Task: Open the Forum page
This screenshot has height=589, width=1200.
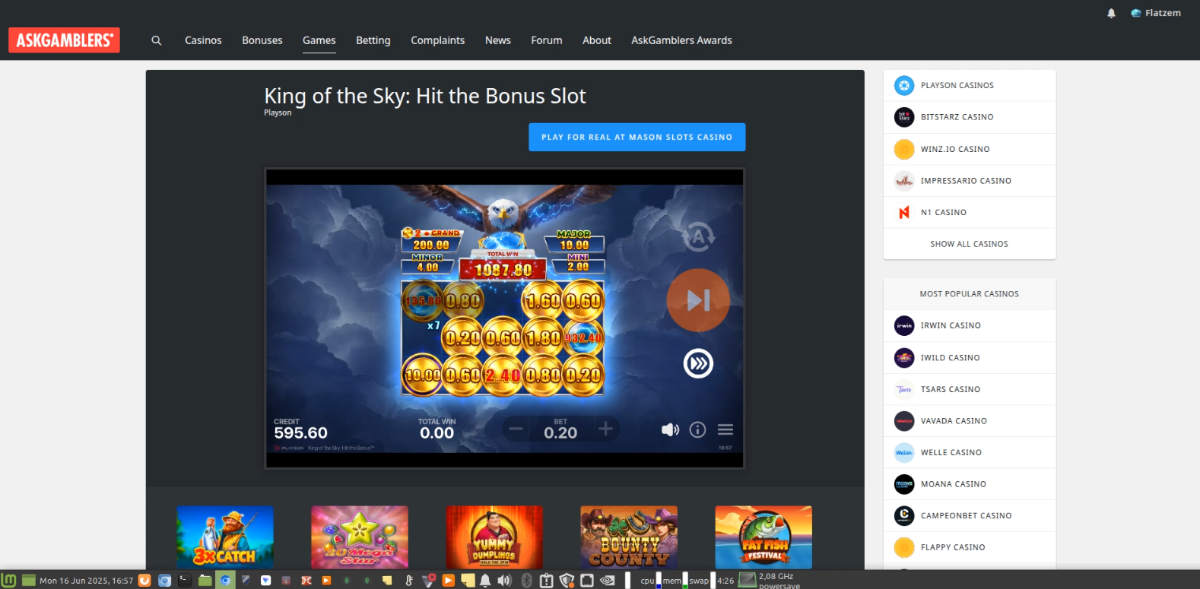Action: tap(547, 40)
